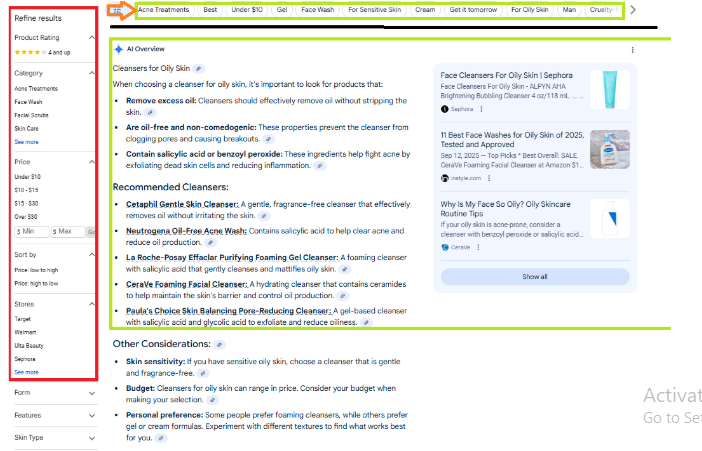Image resolution: width=702 pixels, height=451 pixels.
Task: Open Sephora face cleanser product thumbnail
Action: [610, 89]
